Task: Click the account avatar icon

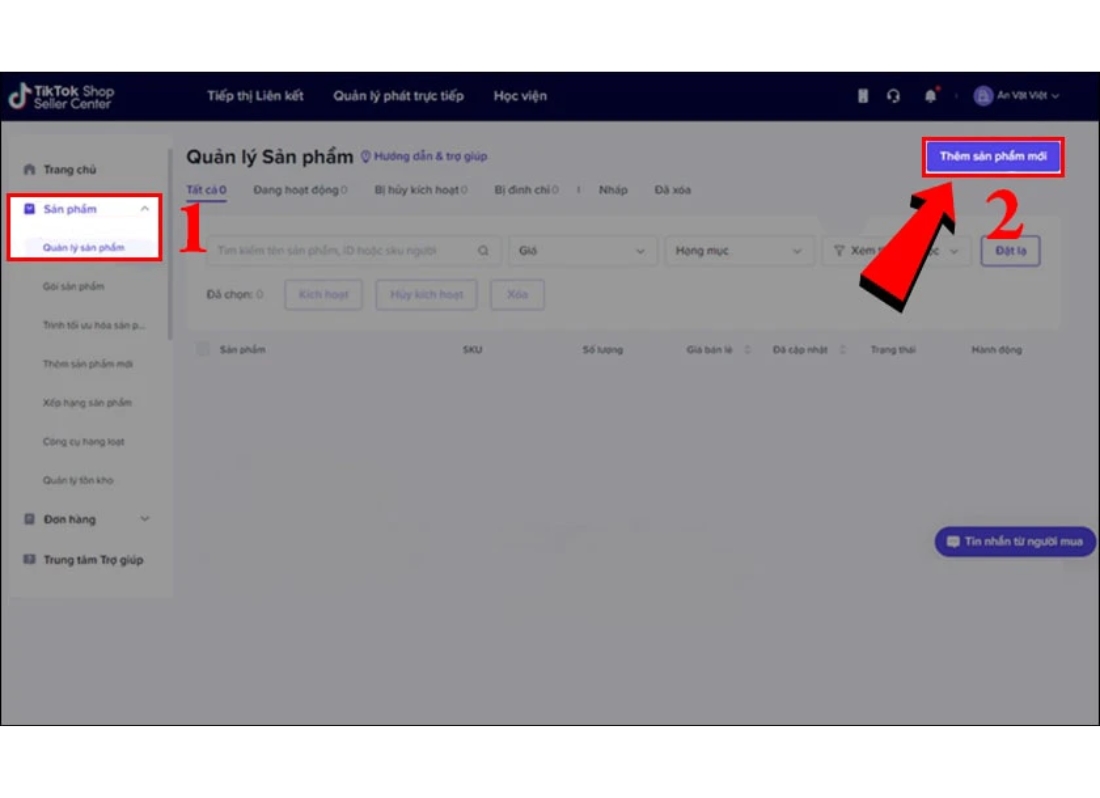Action: (982, 96)
